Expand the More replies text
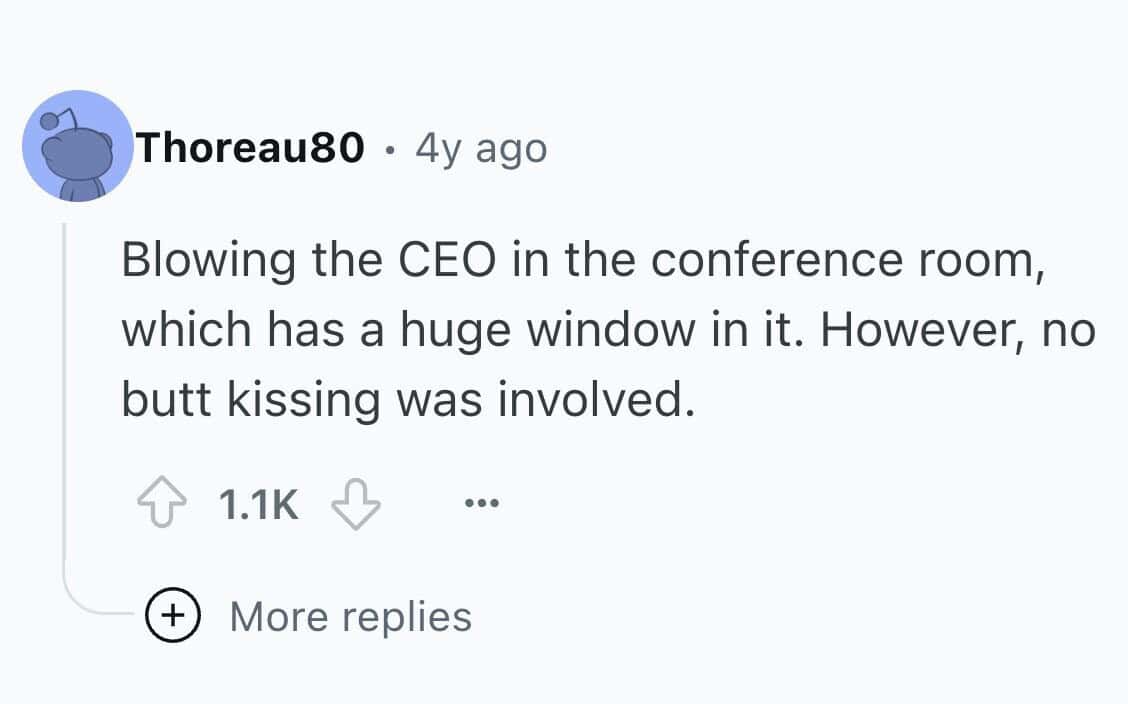1128x704 pixels. point(350,616)
